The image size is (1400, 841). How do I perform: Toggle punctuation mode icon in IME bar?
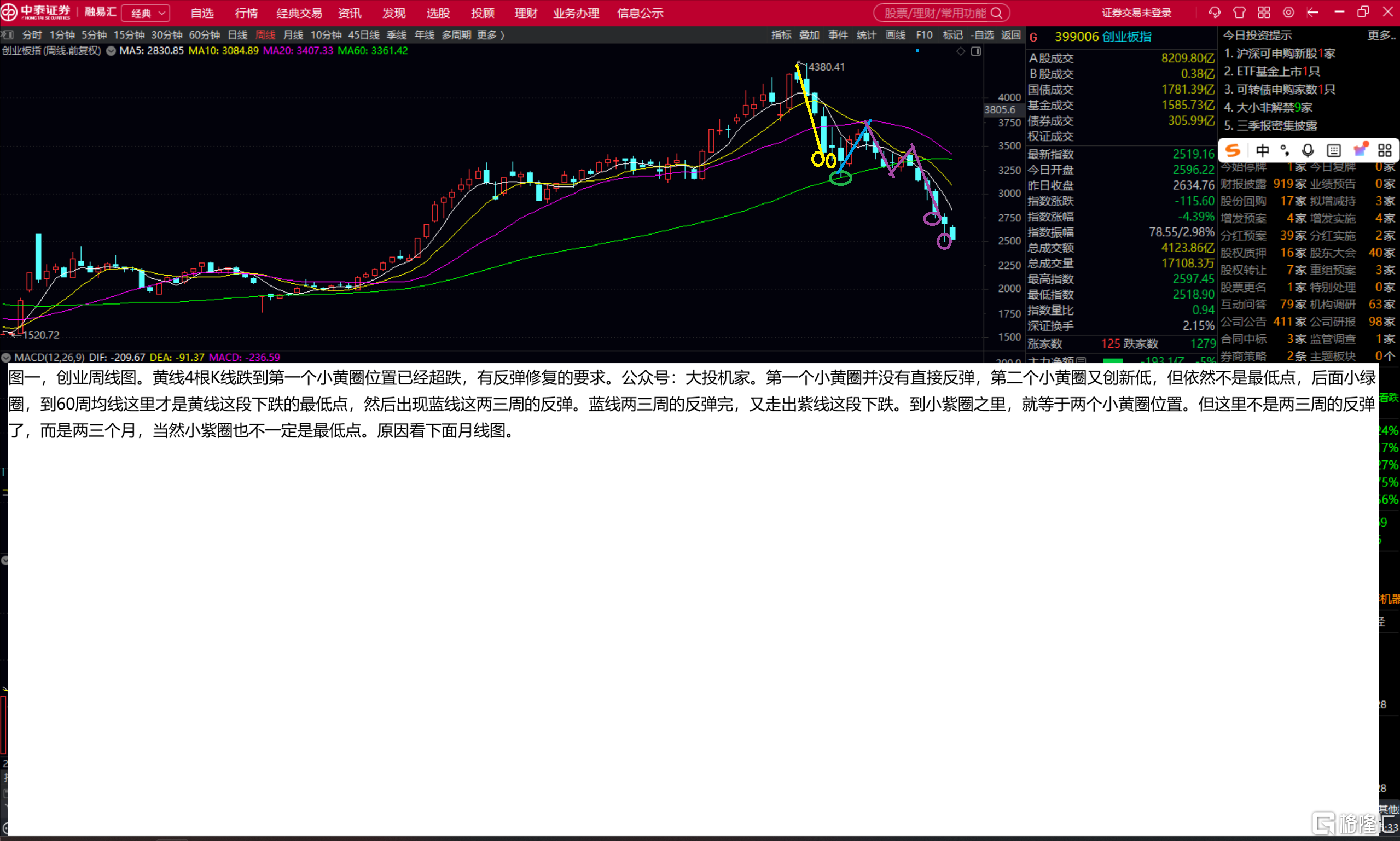point(1285,150)
